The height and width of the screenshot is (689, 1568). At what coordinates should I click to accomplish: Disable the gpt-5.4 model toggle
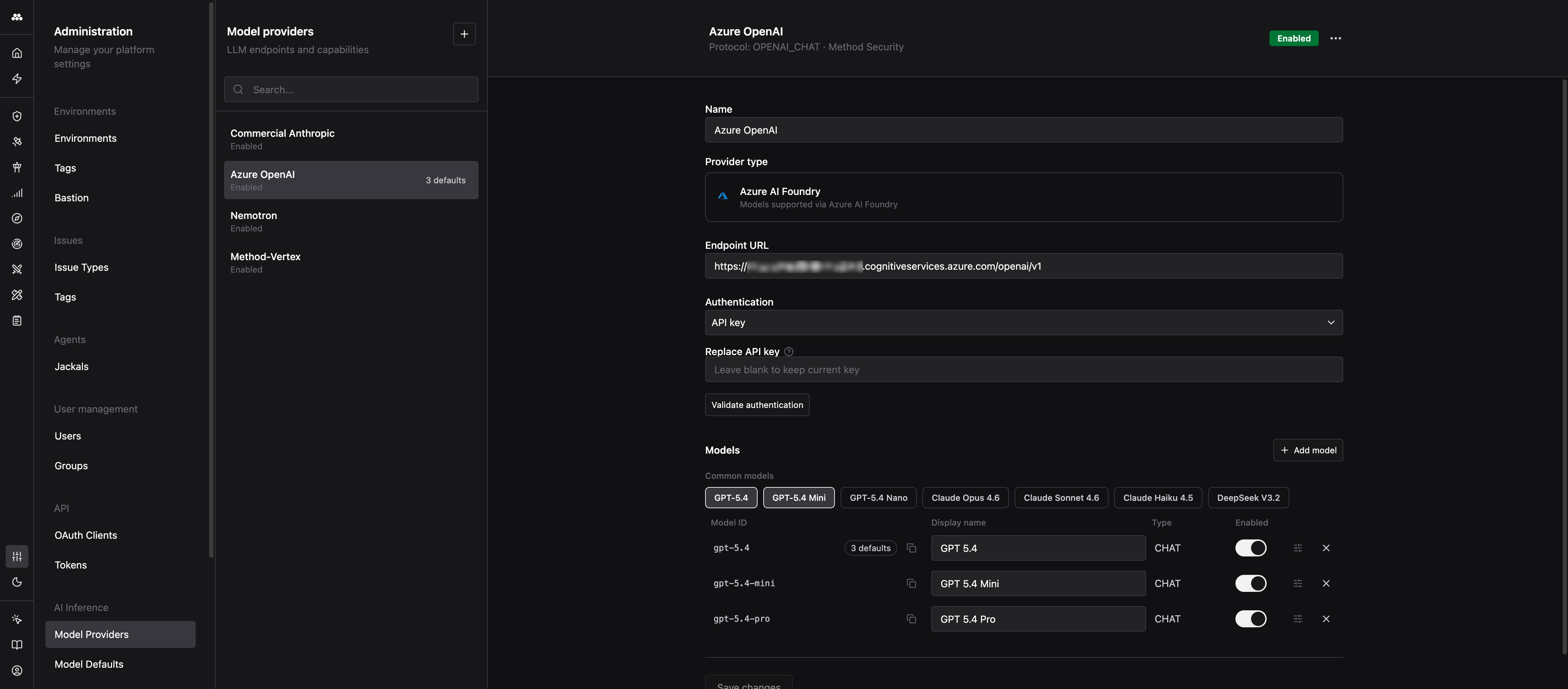1251,548
